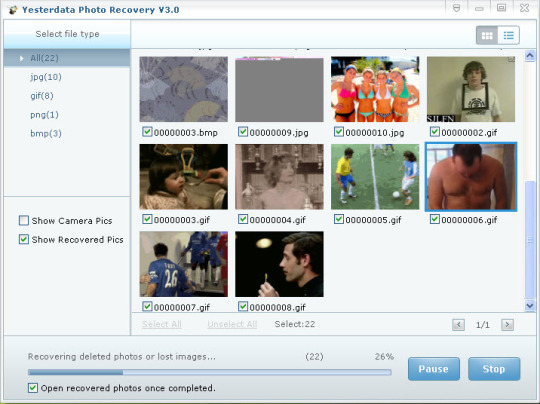Uncheck 00000003.bmp checkbox
This screenshot has width=540, height=404.
click(x=147, y=132)
